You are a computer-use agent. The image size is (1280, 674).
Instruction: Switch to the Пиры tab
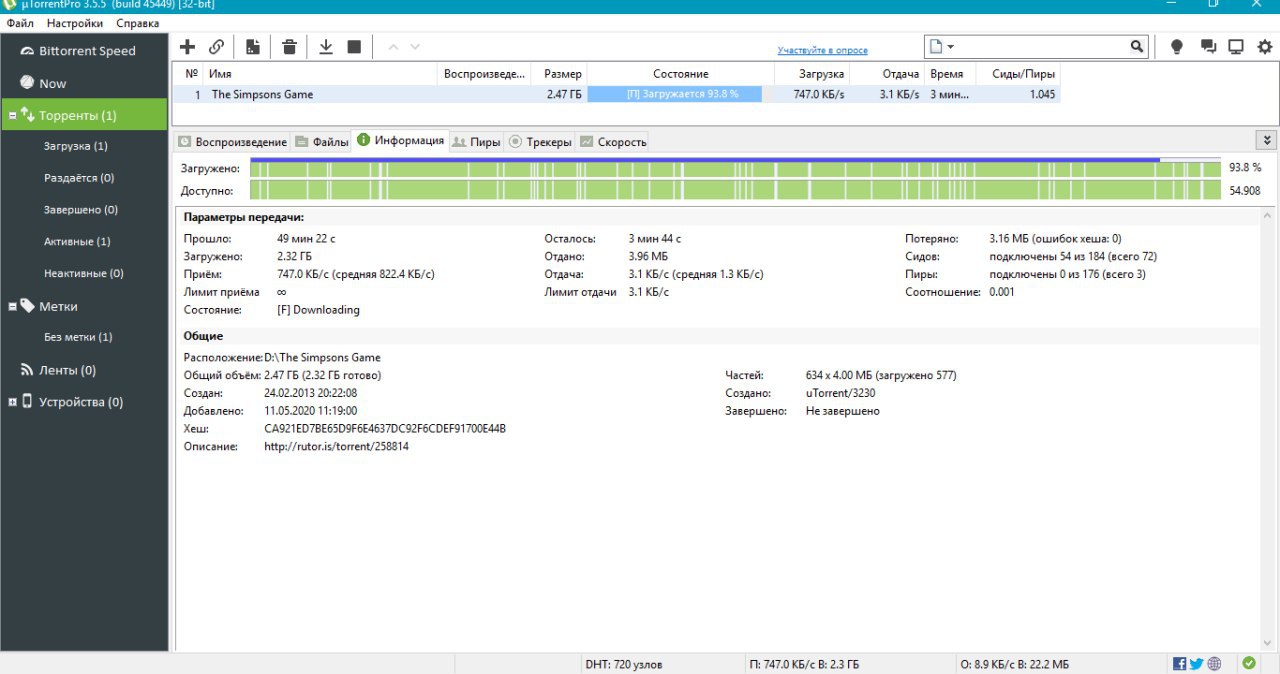[x=476, y=142]
